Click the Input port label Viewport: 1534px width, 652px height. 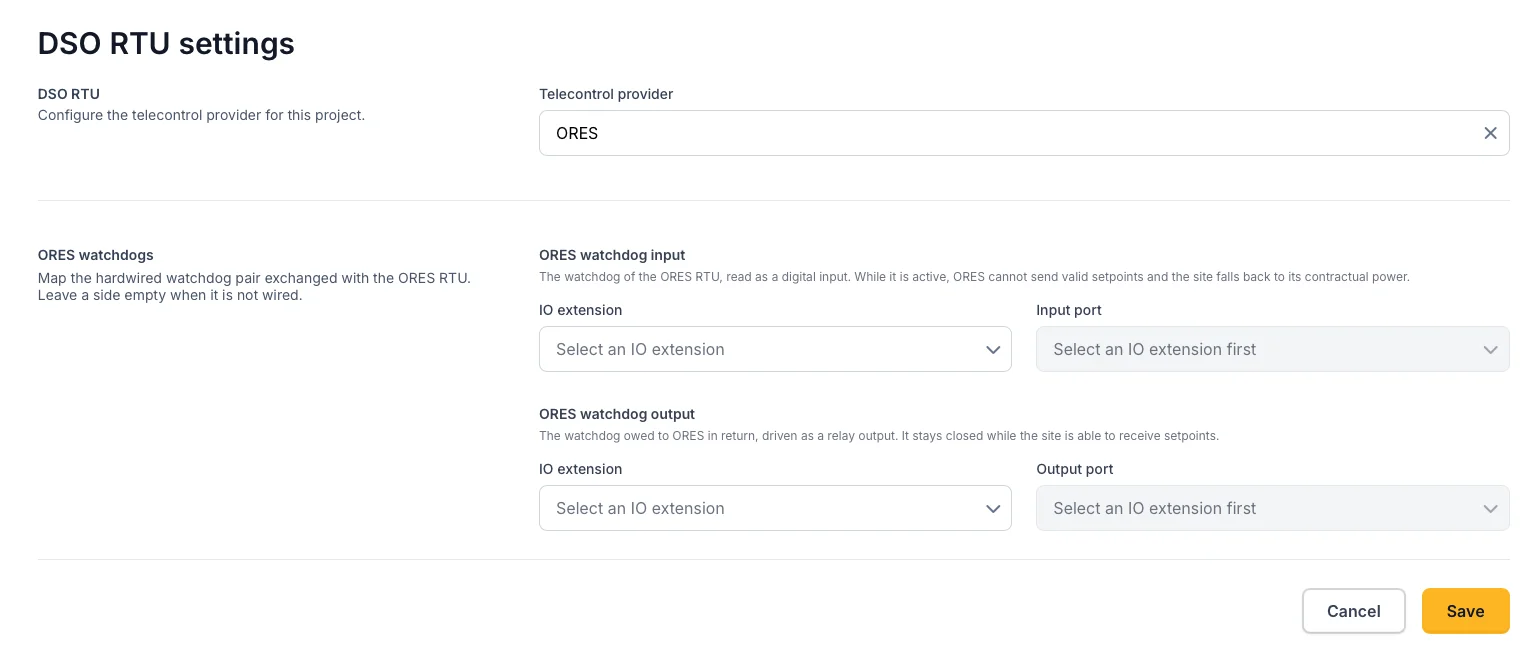1069,310
